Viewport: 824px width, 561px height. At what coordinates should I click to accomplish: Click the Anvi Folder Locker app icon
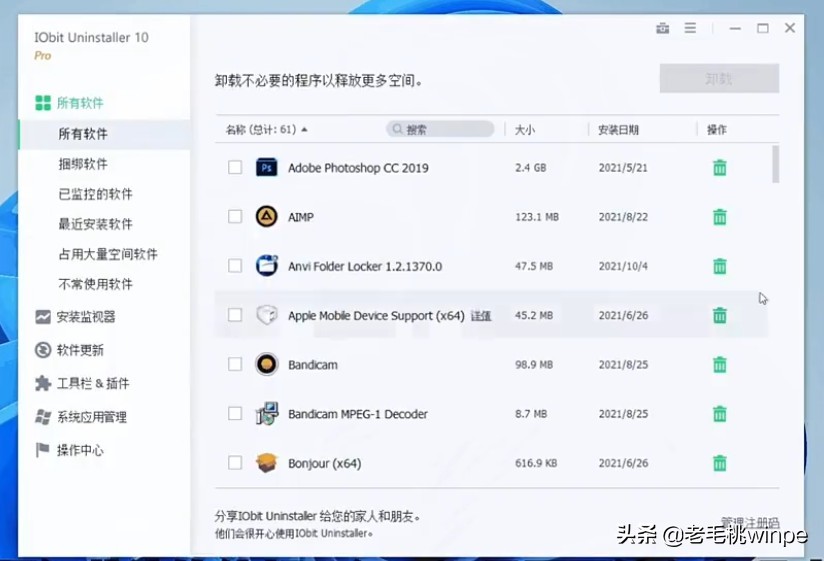pos(266,266)
